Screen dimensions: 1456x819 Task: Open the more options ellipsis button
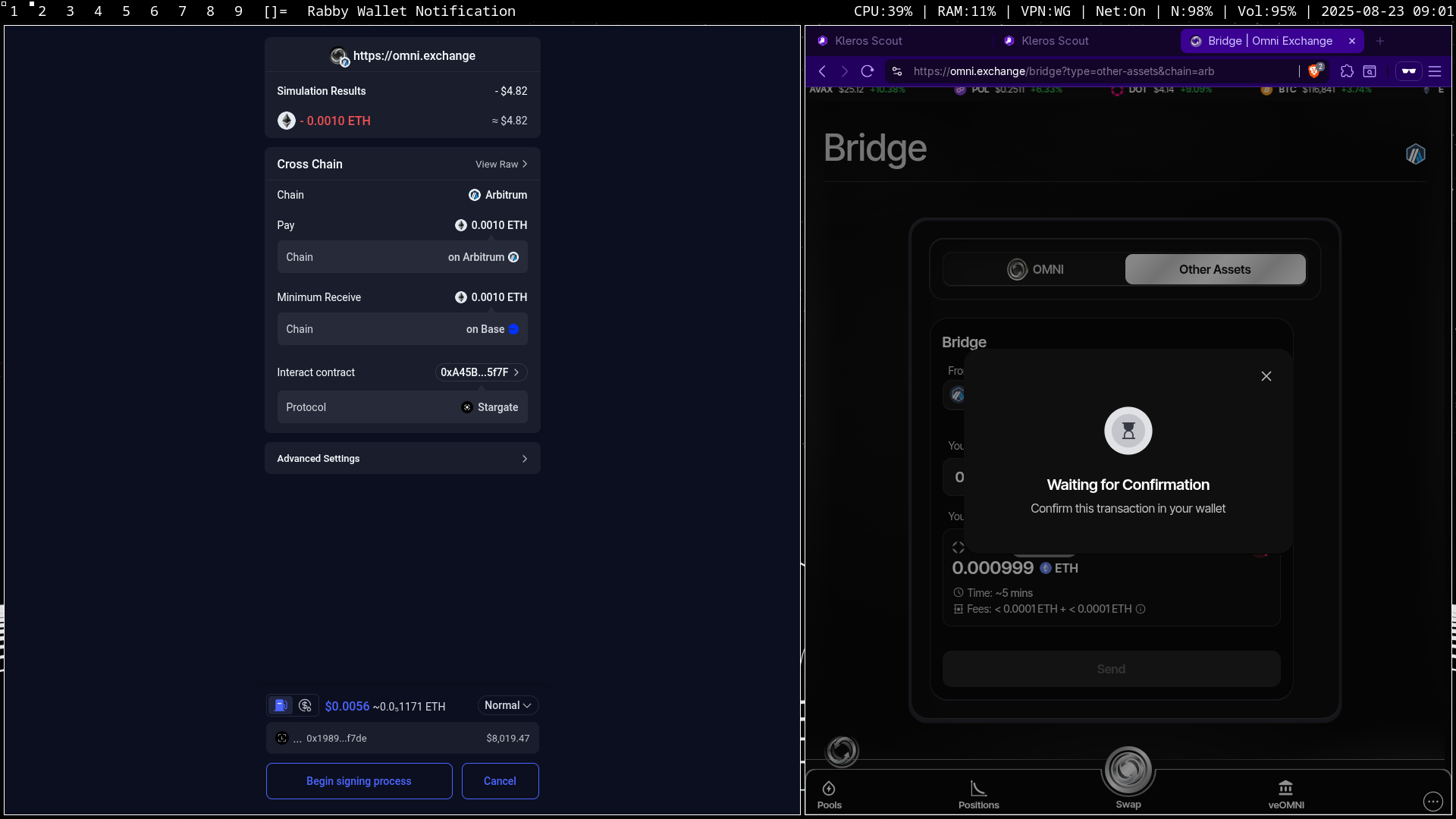tap(1433, 802)
